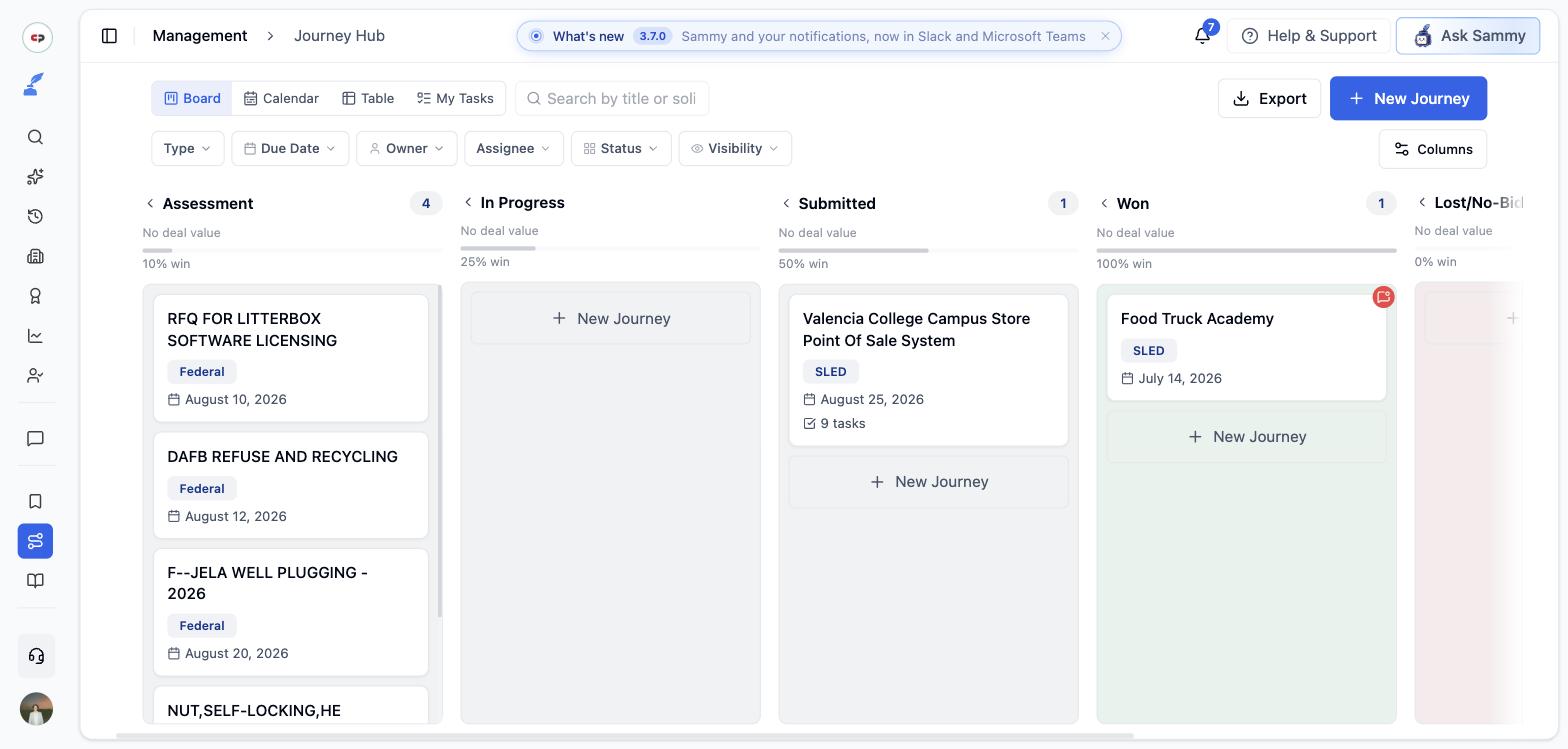Collapse the Submitted column
The width and height of the screenshot is (1568, 749).
(x=786, y=204)
